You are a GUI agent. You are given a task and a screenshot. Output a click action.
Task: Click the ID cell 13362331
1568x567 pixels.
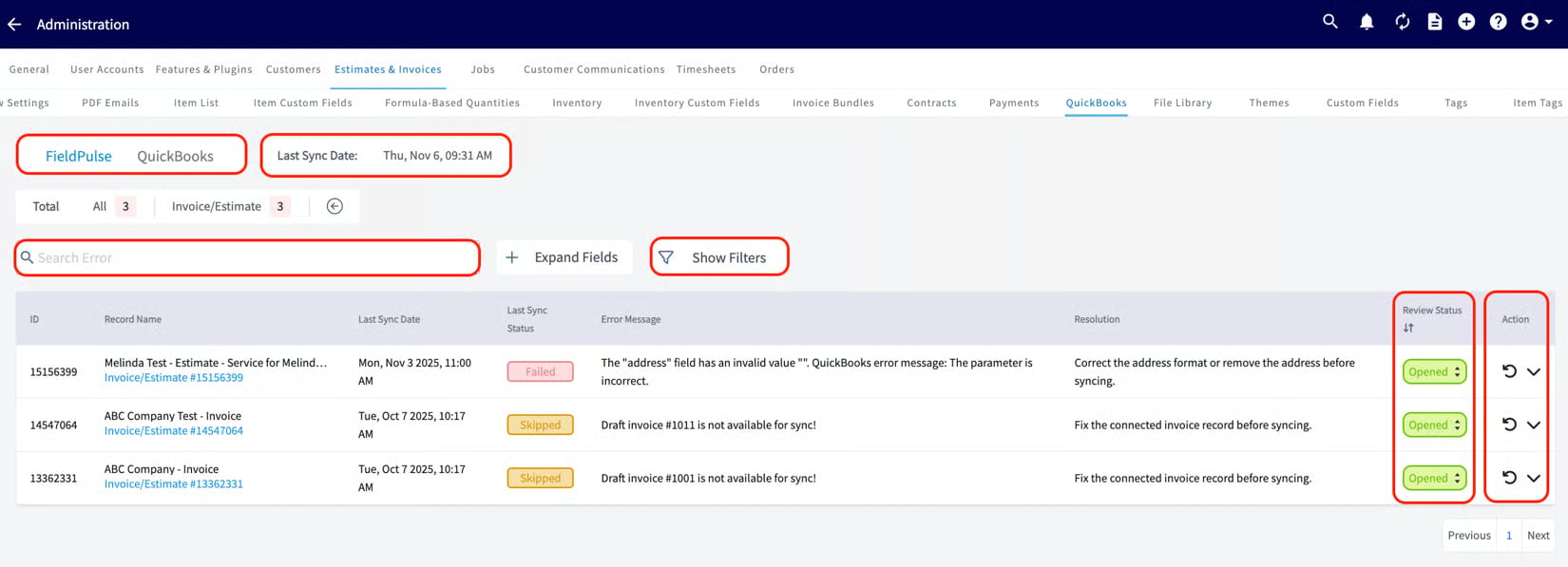[53, 479]
